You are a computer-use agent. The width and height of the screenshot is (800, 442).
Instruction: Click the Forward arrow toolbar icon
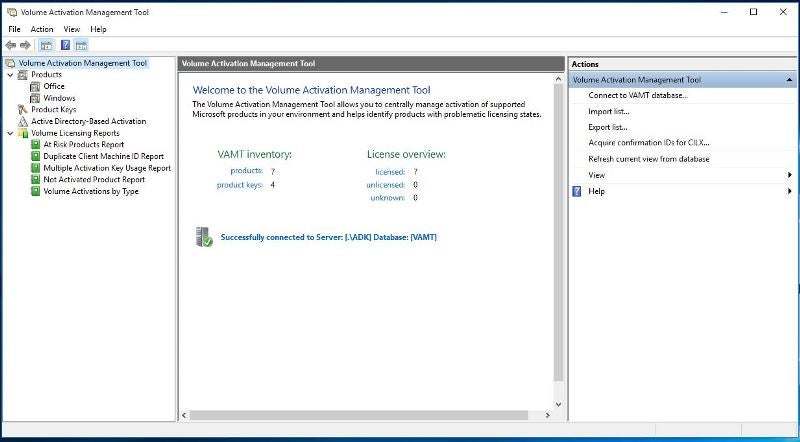[25, 45]
